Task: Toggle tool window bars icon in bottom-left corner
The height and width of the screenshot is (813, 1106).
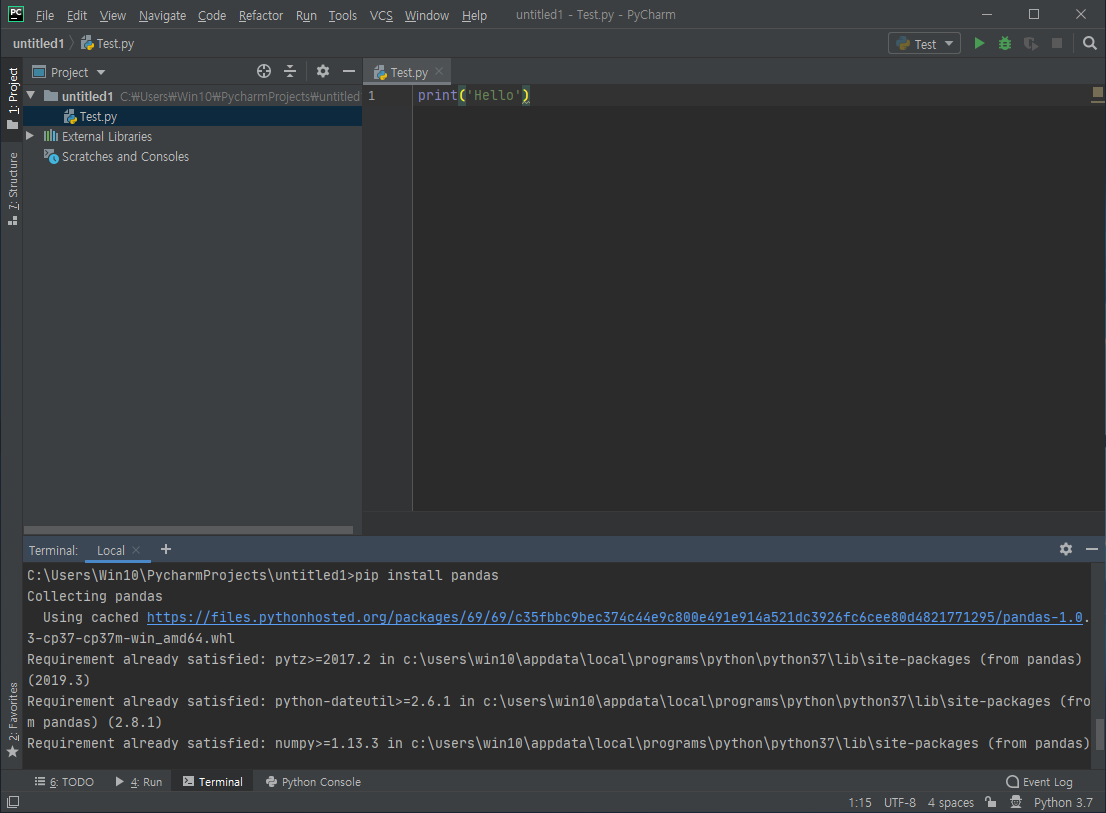Action: pyautogui.click(x=13, y=802)
